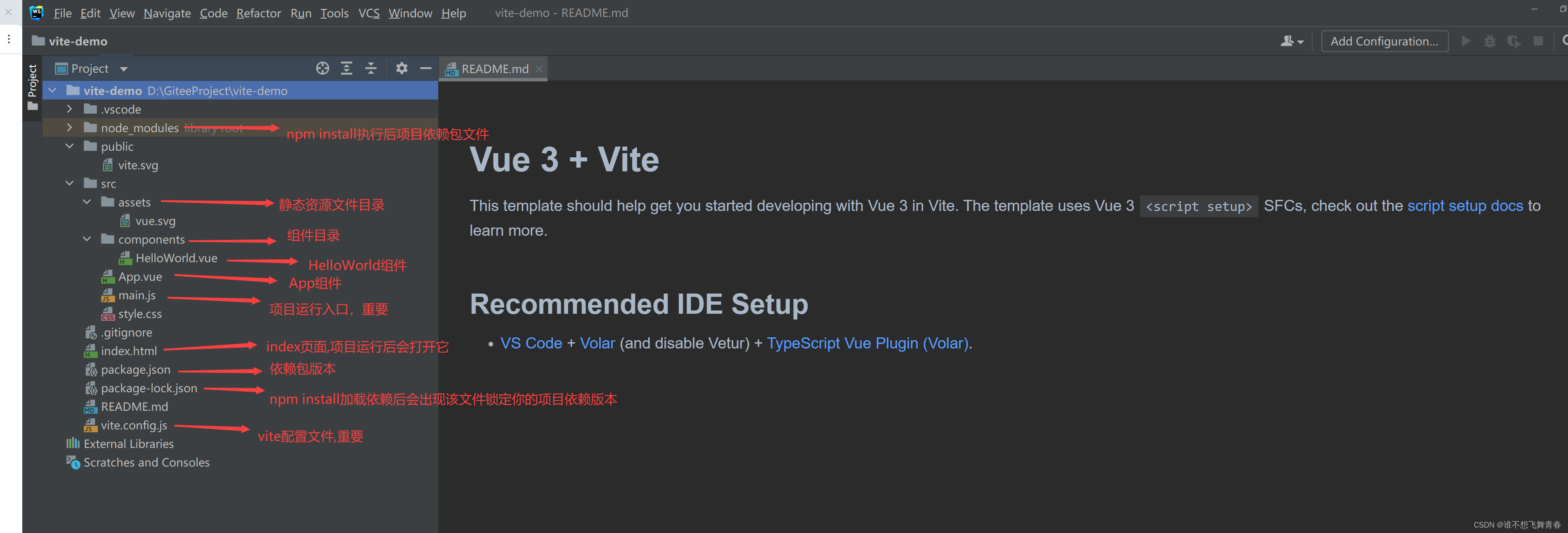Expand the node_modules folder
The width and height of the screenshot is (1568, 533).
click(69, 128)
